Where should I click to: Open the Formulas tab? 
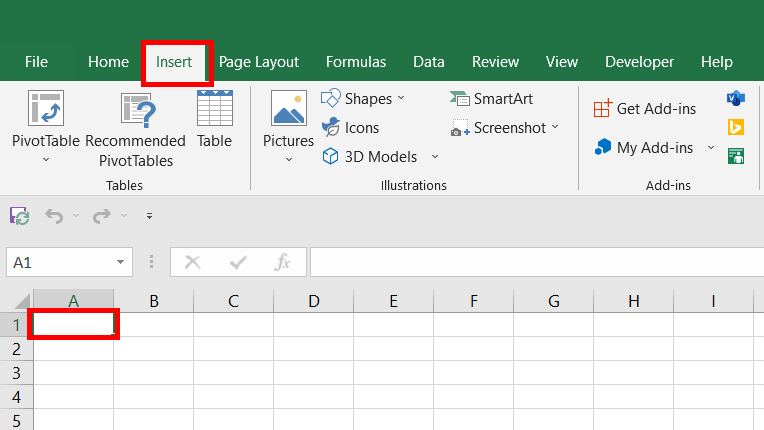coord(356,62)
